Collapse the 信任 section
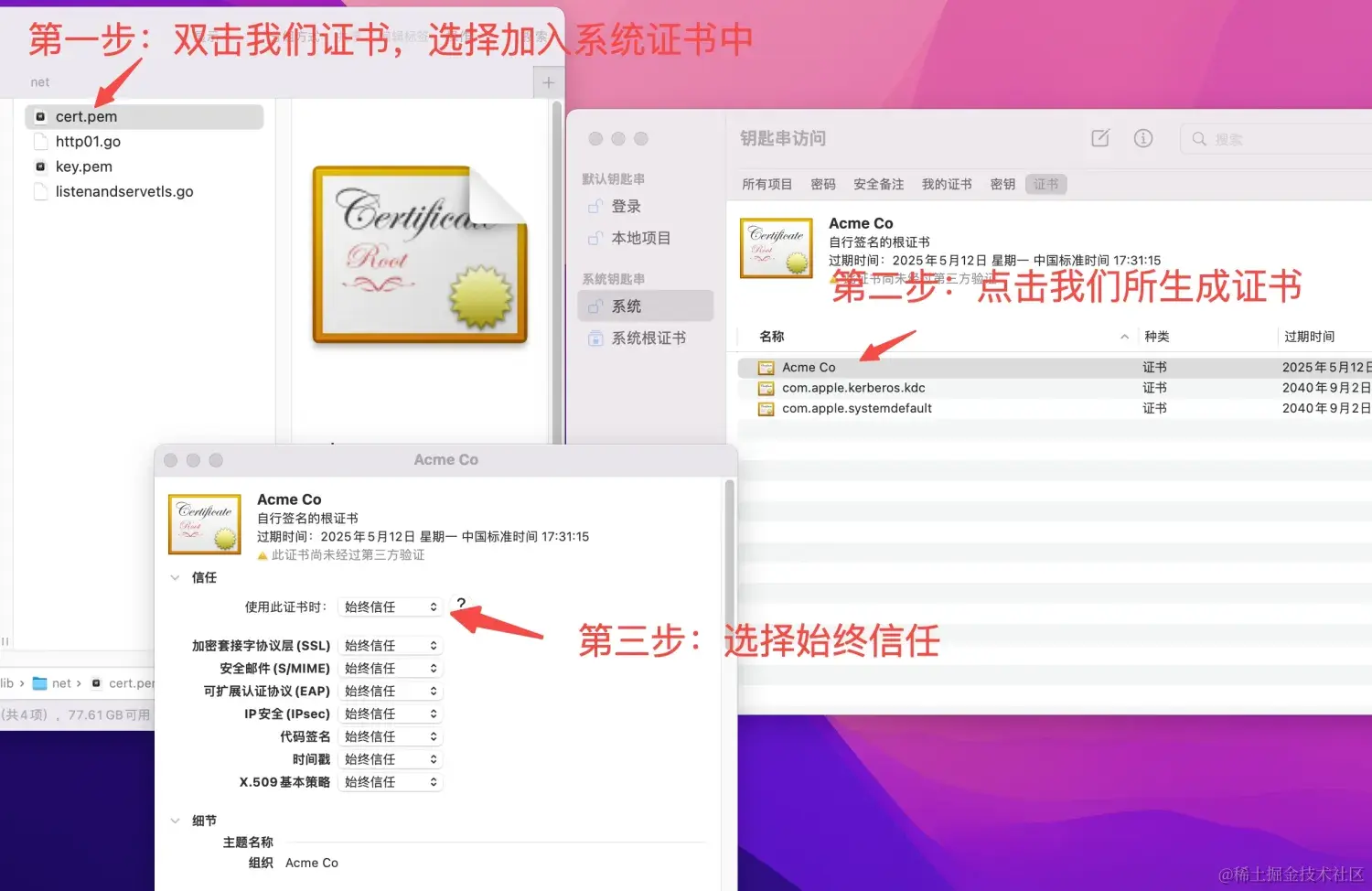1372x891 pixels. 175,577
